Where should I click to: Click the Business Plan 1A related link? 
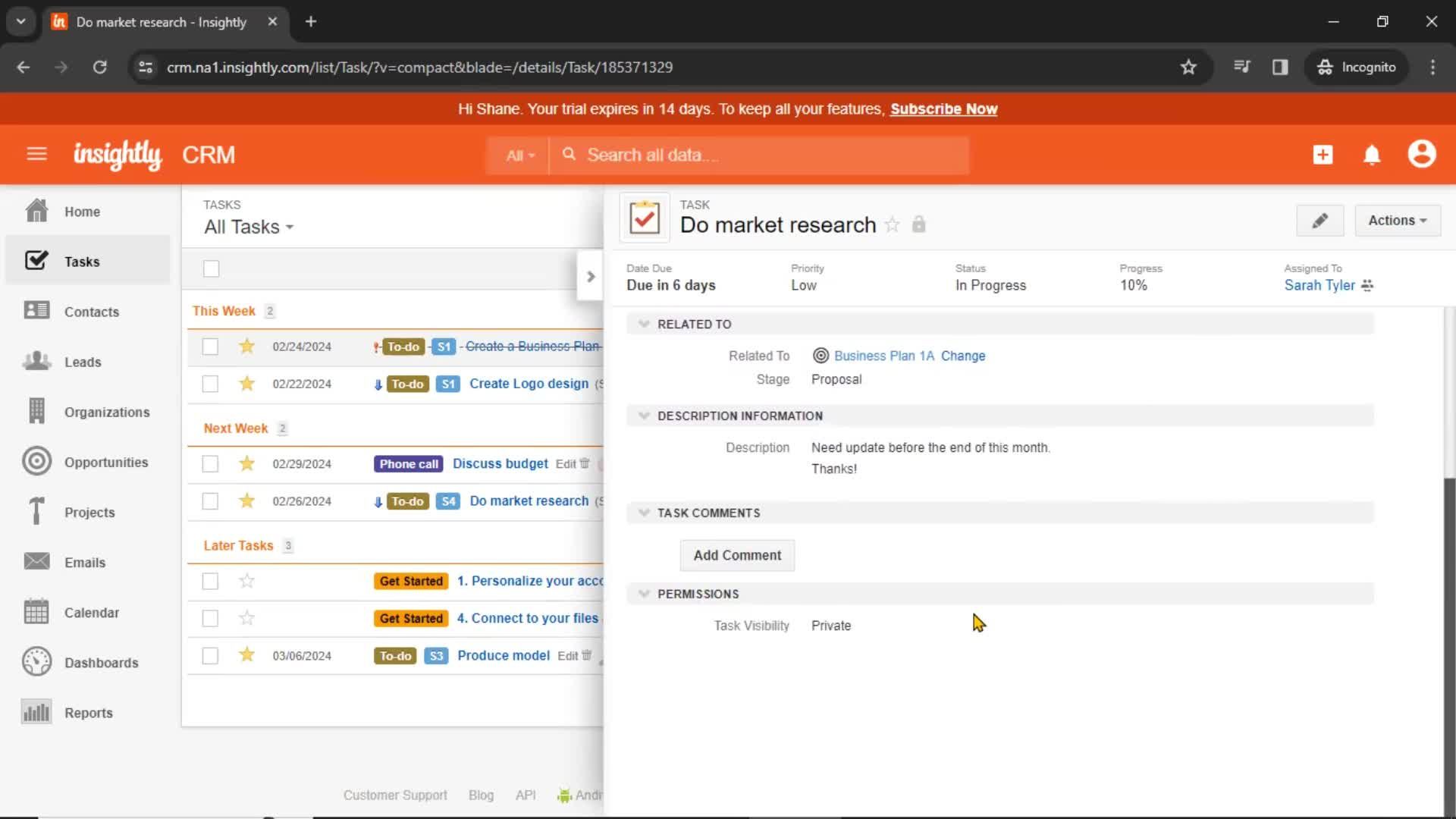(x=884, y=355)
